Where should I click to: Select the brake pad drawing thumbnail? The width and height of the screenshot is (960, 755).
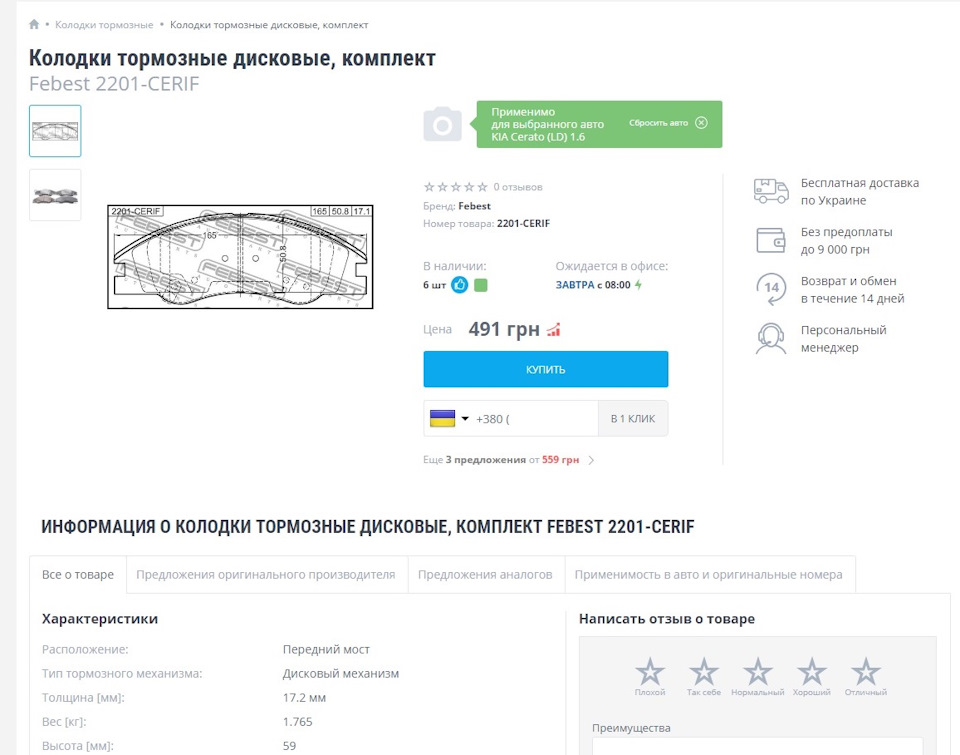click(55, 131)
